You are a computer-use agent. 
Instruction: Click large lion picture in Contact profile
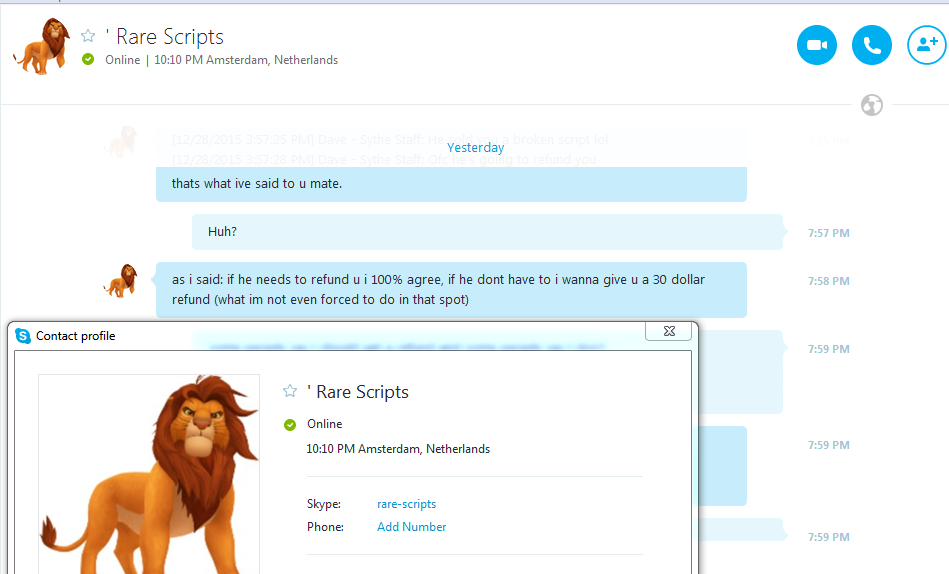(x=149, y=474)
